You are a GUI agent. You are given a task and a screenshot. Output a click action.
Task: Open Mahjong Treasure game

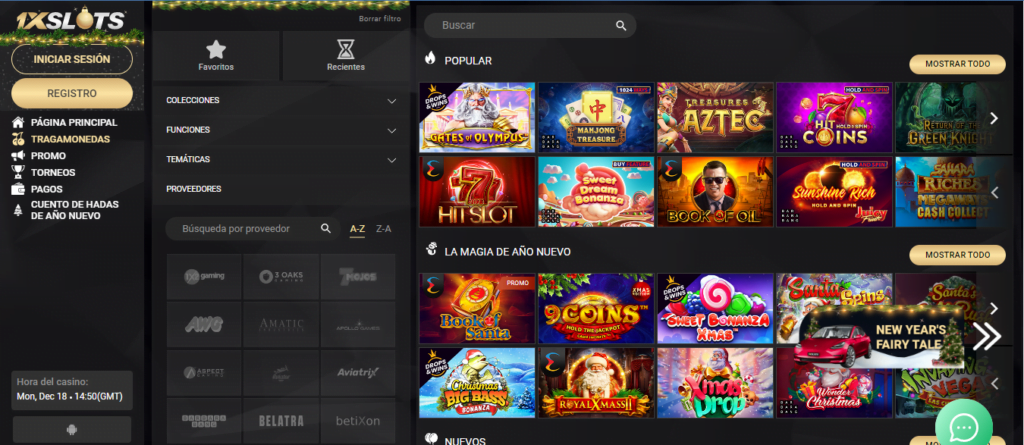point(596,118)
